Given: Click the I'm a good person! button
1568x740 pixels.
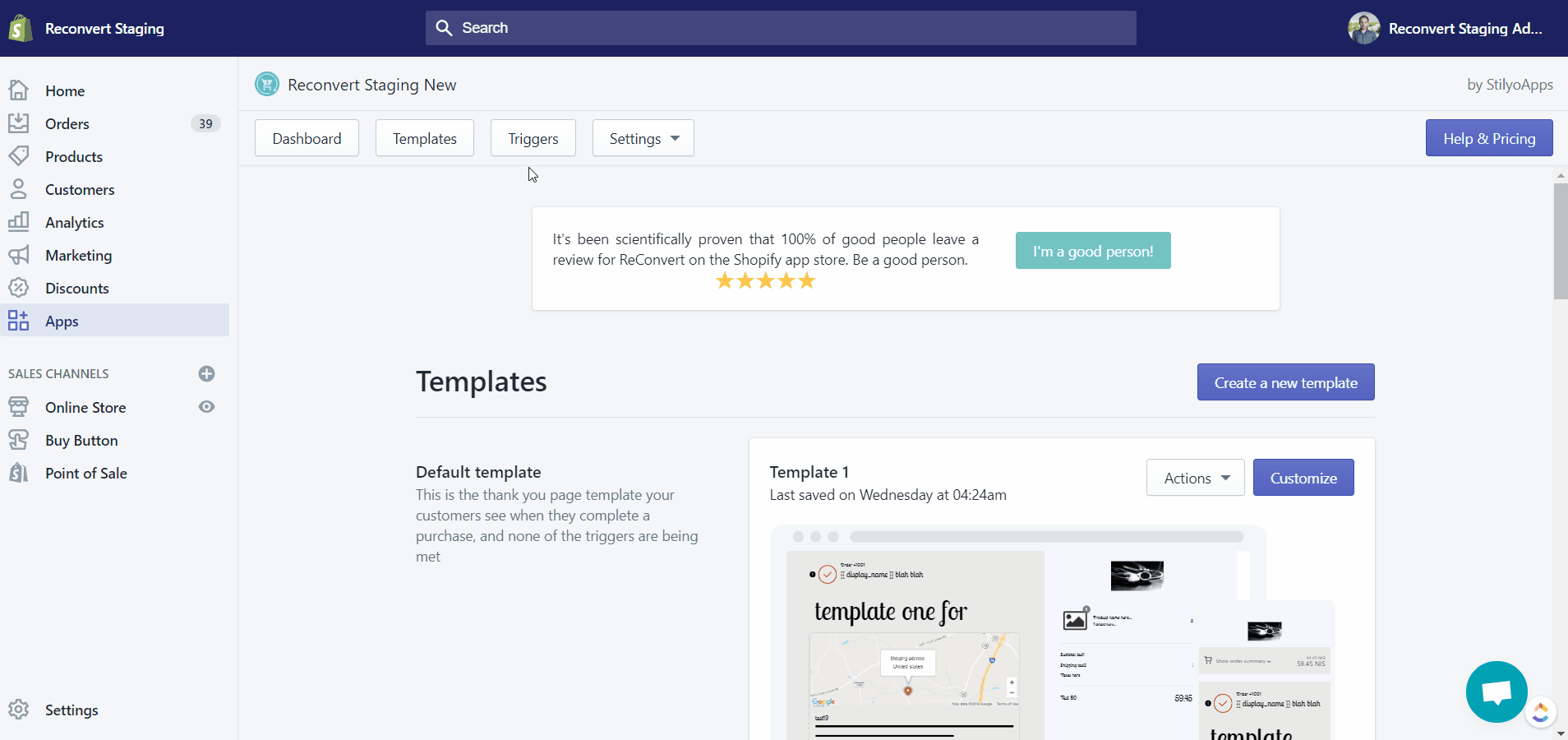Looking at the screenshot, I should click(x=1093, y=251).
